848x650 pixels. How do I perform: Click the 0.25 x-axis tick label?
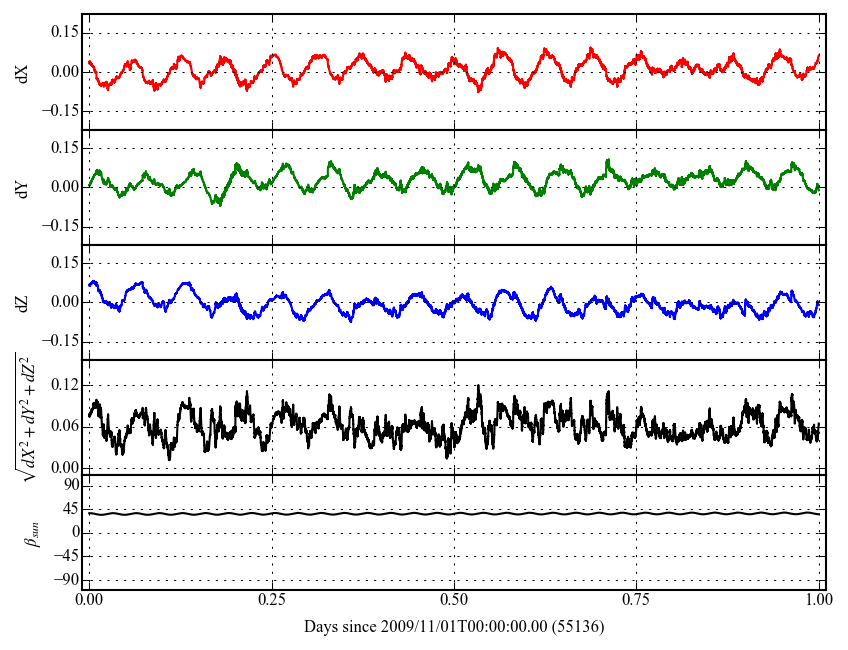click(271, 601)
